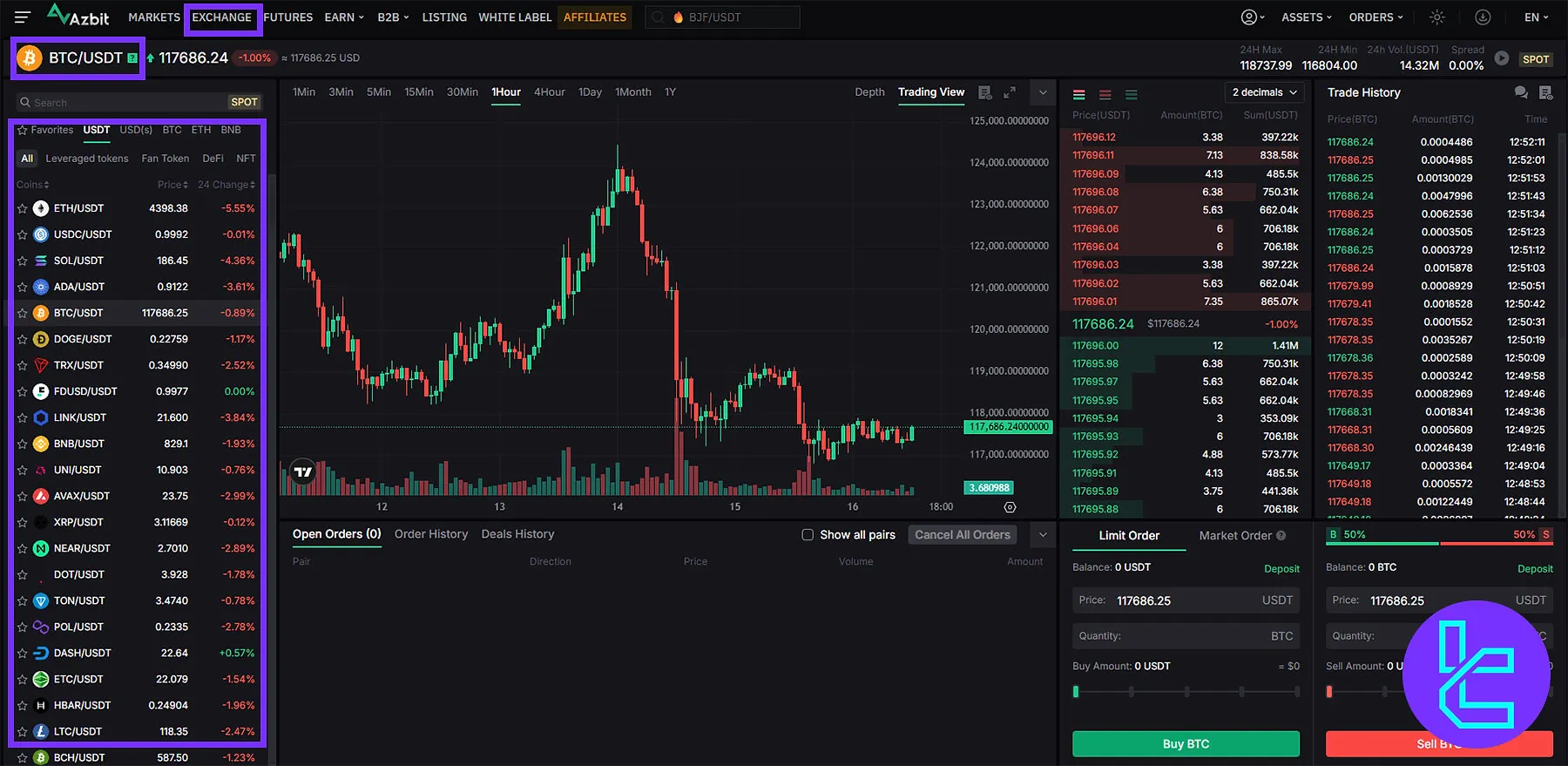Sort pairs by 24 Change column

226,185
